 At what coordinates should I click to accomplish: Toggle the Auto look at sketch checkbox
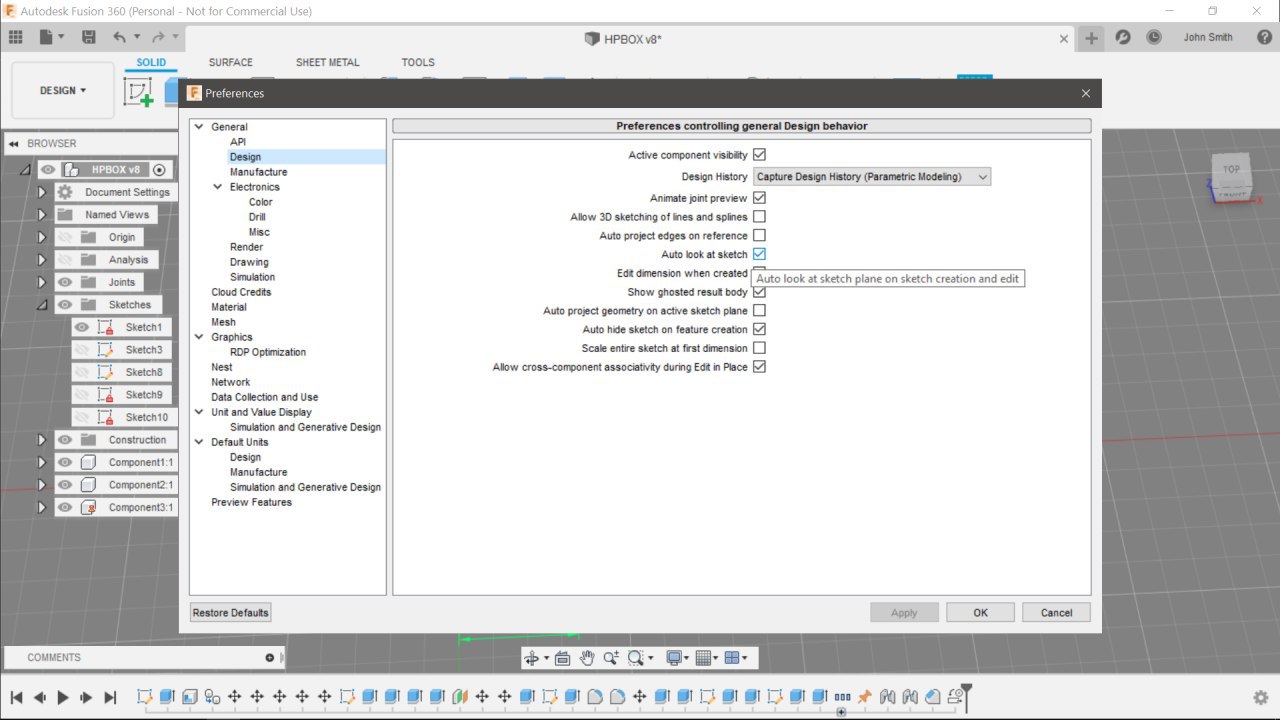tap(759, 254)
